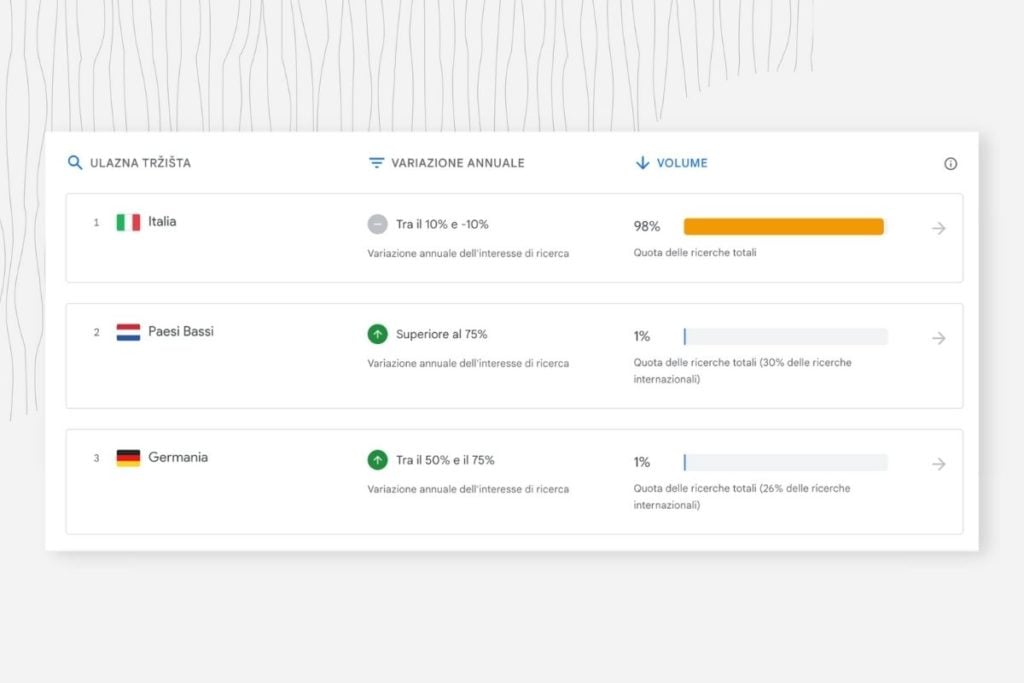
Task: Click the 1% value in Germania row
Action: pyautogui.click(x=641, y=462)
